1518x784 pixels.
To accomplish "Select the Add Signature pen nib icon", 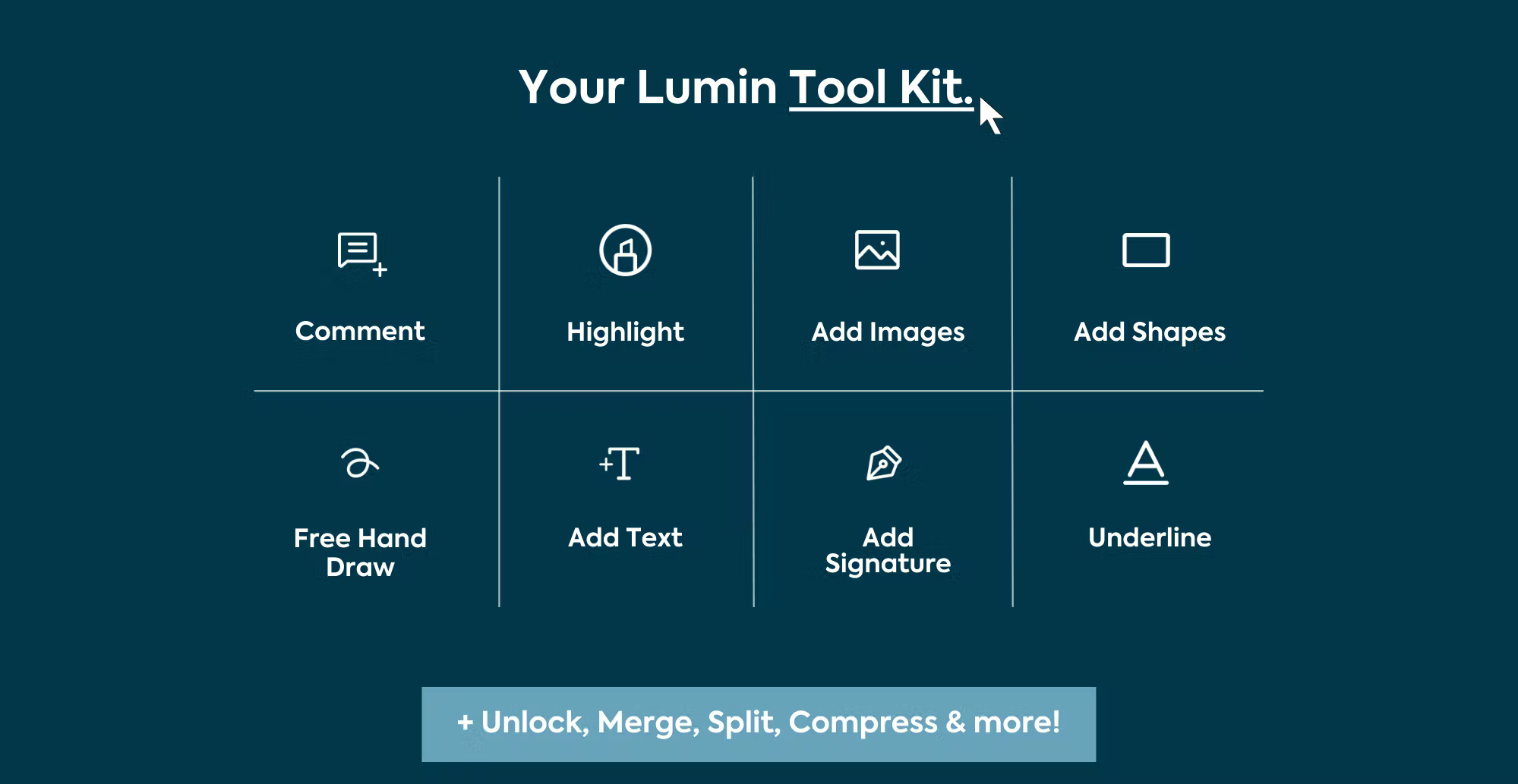I will (x=883, y=462).
